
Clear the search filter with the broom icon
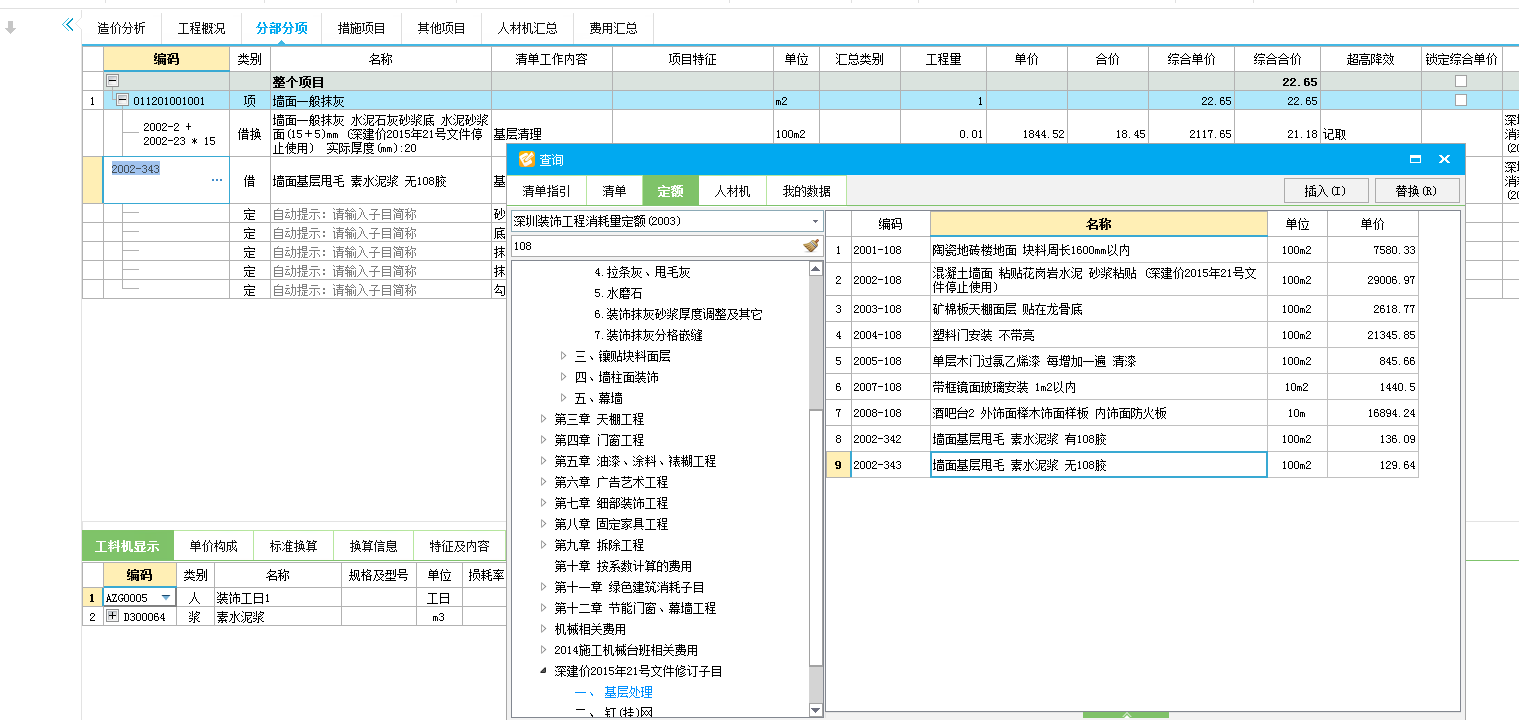[x=810, y=246]
